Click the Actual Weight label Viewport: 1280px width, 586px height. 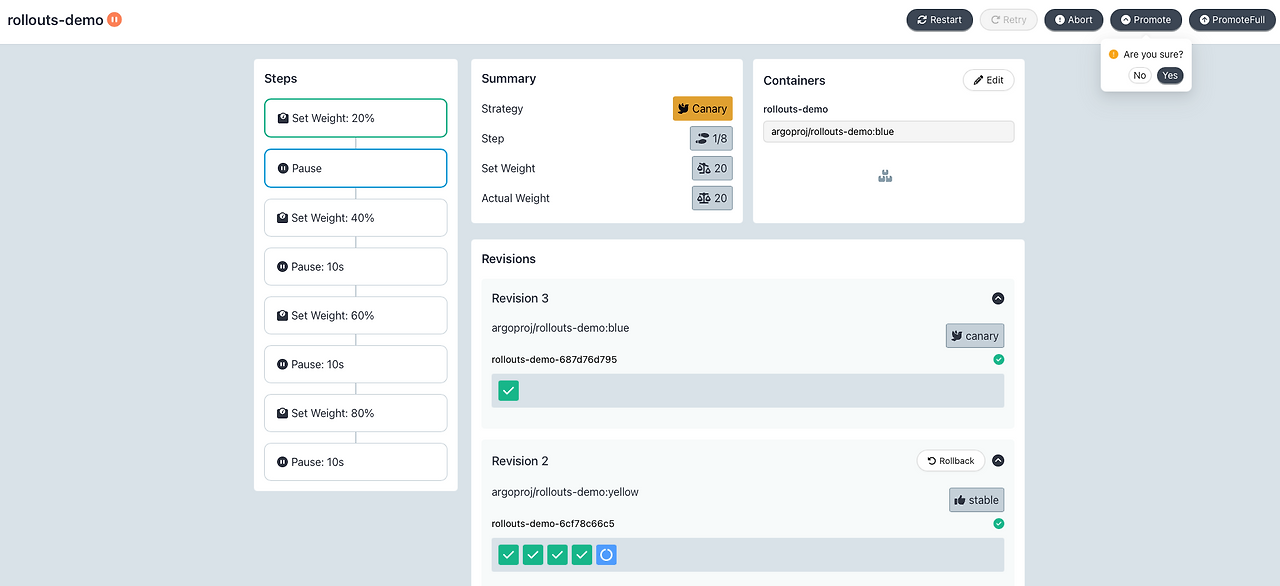click(515, 199)
